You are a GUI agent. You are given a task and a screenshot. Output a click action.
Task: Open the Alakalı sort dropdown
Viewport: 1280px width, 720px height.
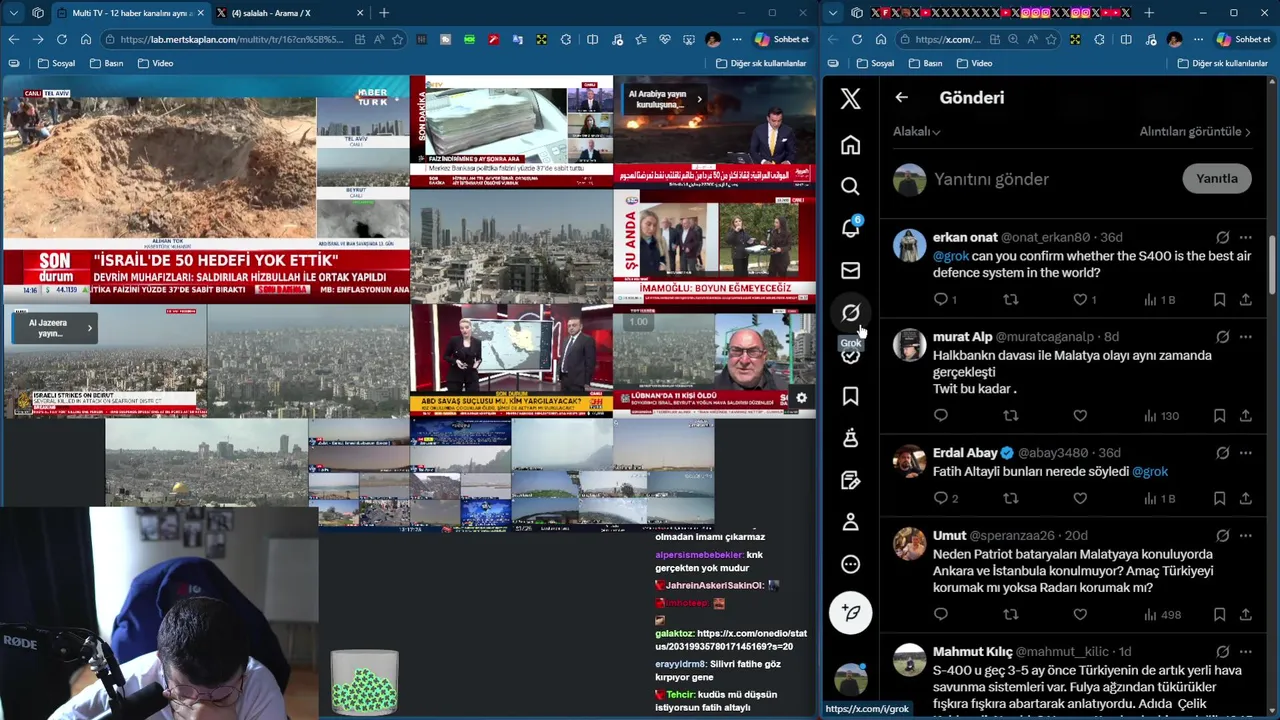click(916, 131)
